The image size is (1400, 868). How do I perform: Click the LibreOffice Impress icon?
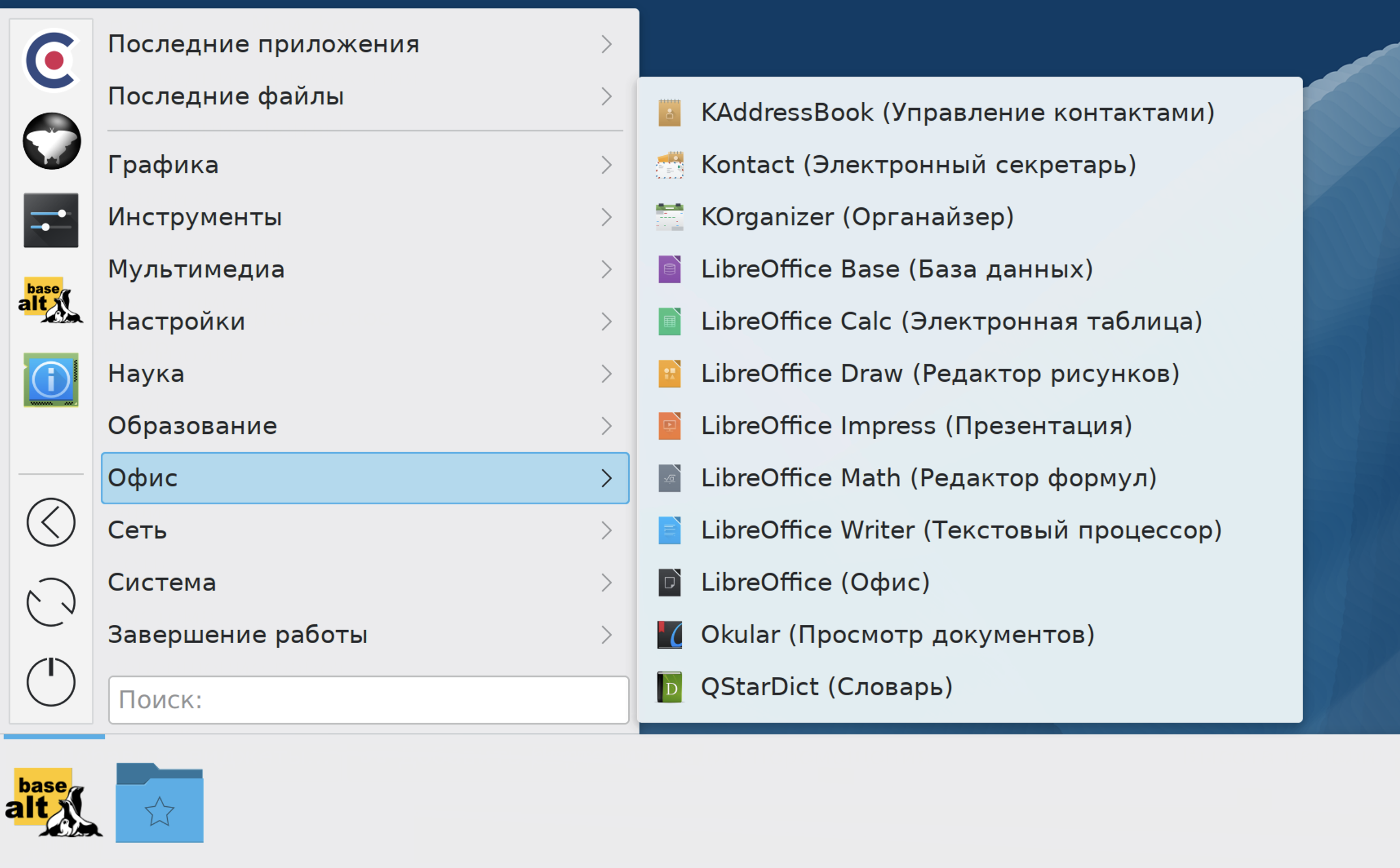[x=669, y=426]
